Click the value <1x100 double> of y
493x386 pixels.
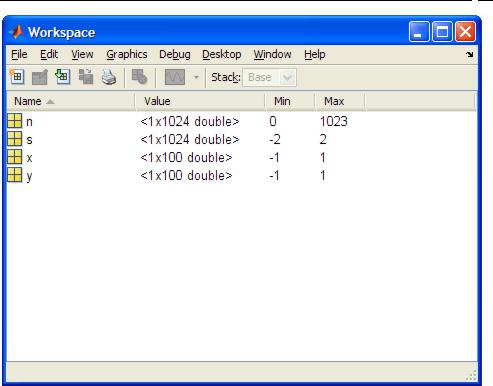pyautogui.click(x=186, y=176)
